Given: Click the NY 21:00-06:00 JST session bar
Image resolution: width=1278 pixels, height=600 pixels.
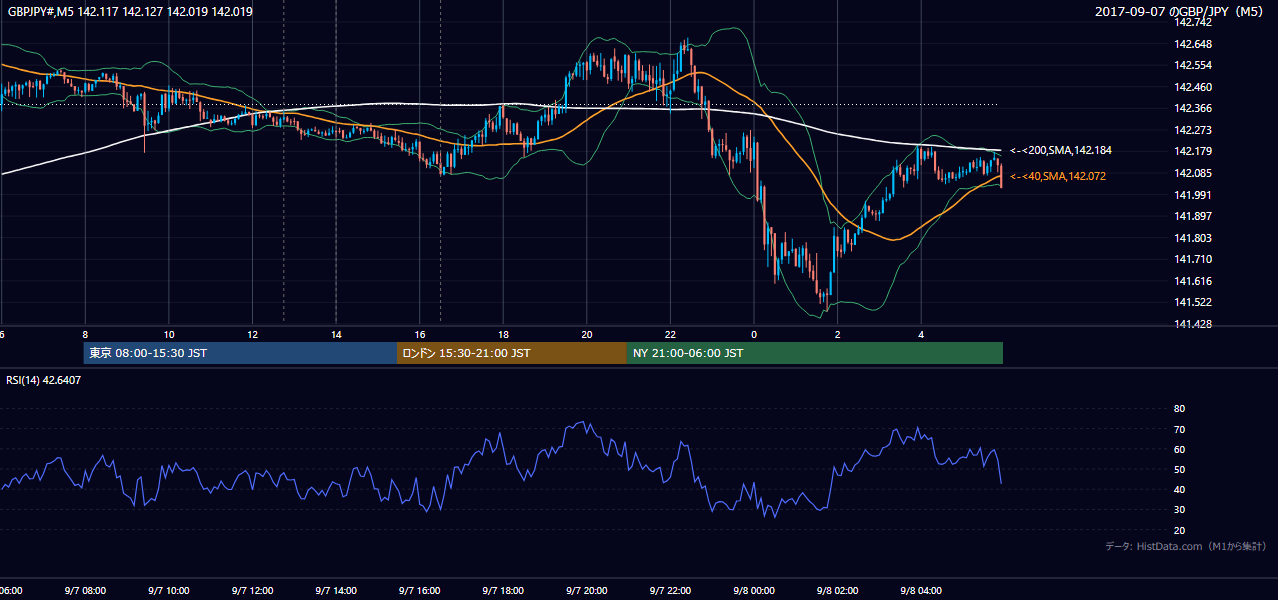Looking at the screenshot, I should tap(815, 353).
